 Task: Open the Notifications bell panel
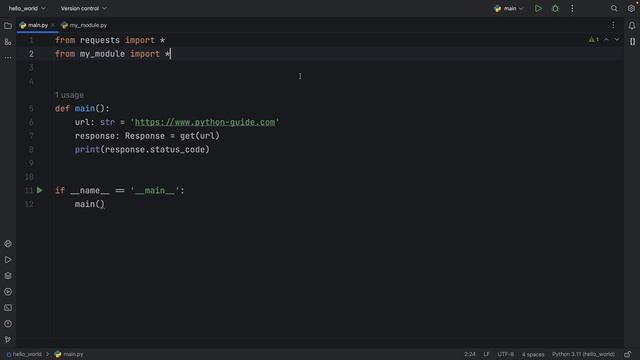631,26
